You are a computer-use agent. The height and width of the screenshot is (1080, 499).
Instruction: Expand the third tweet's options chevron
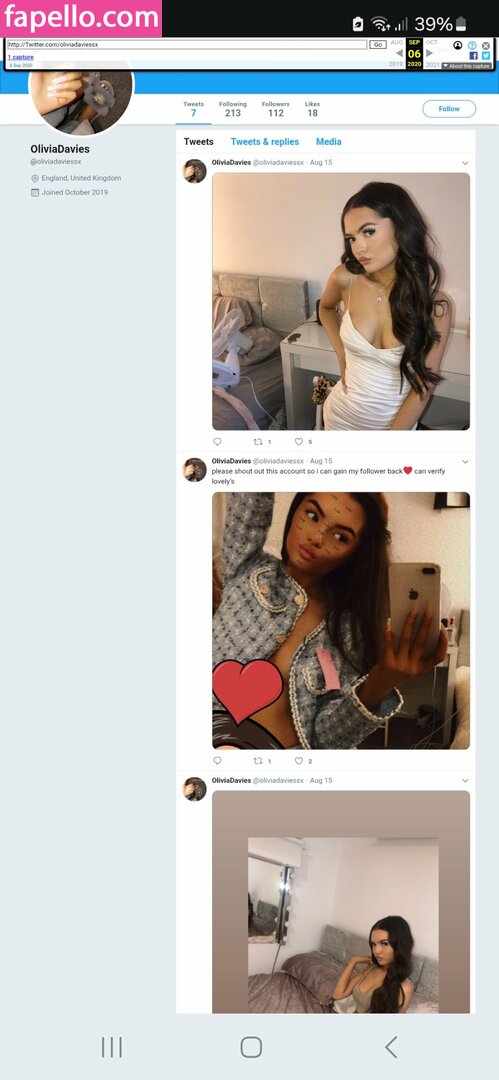click(465, 781)
